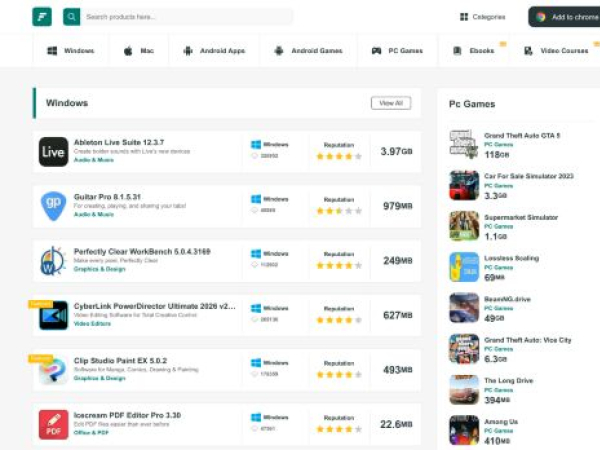Open CyberLink PowerDirector Ultimate 2026 title
This screenshot has width=600, height=450.
155,306
